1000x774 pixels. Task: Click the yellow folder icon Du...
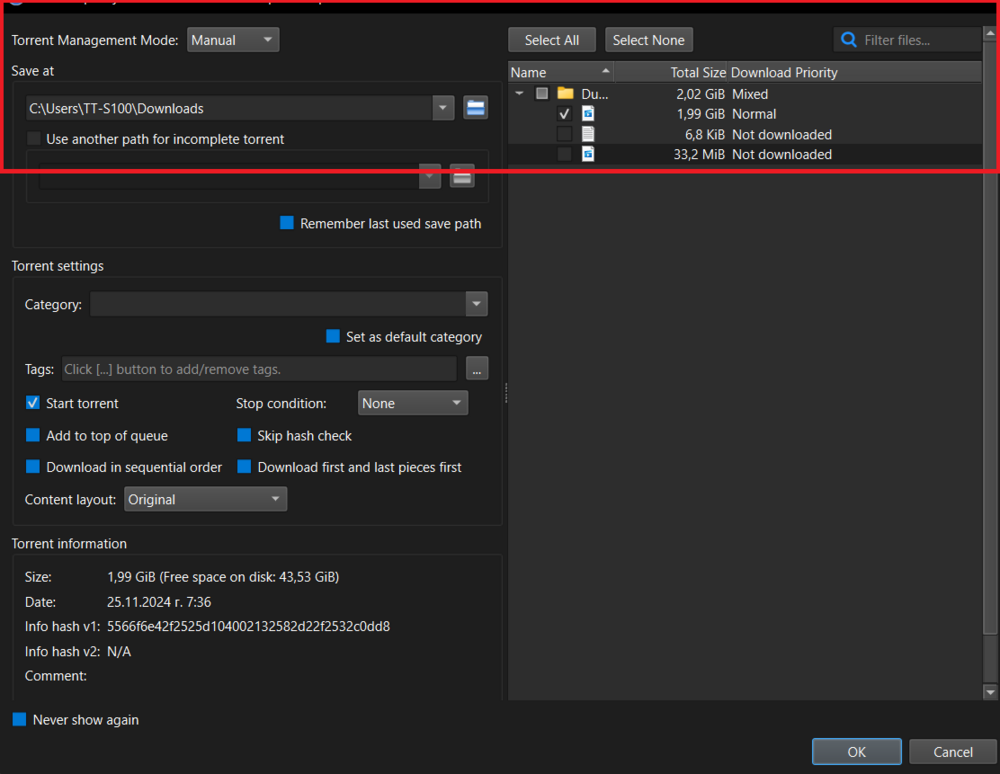pos(565,94)
